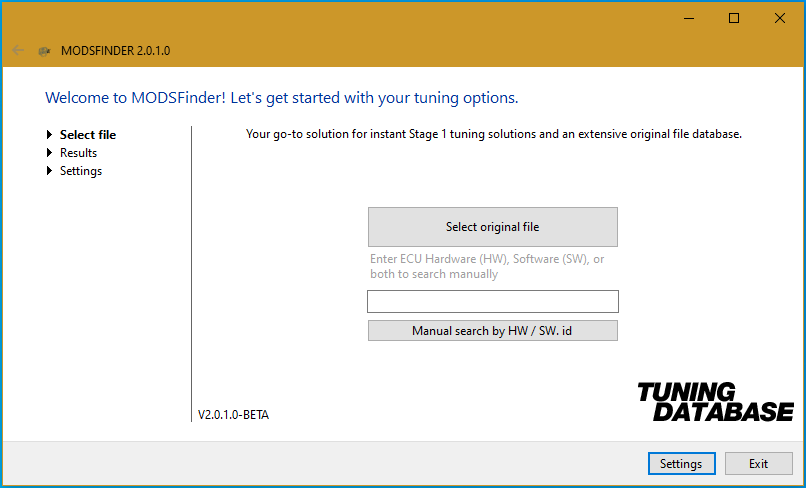This screenshot has width=806, height=488.
Task: Expand the Results arrow
Action: coord(49,153)
